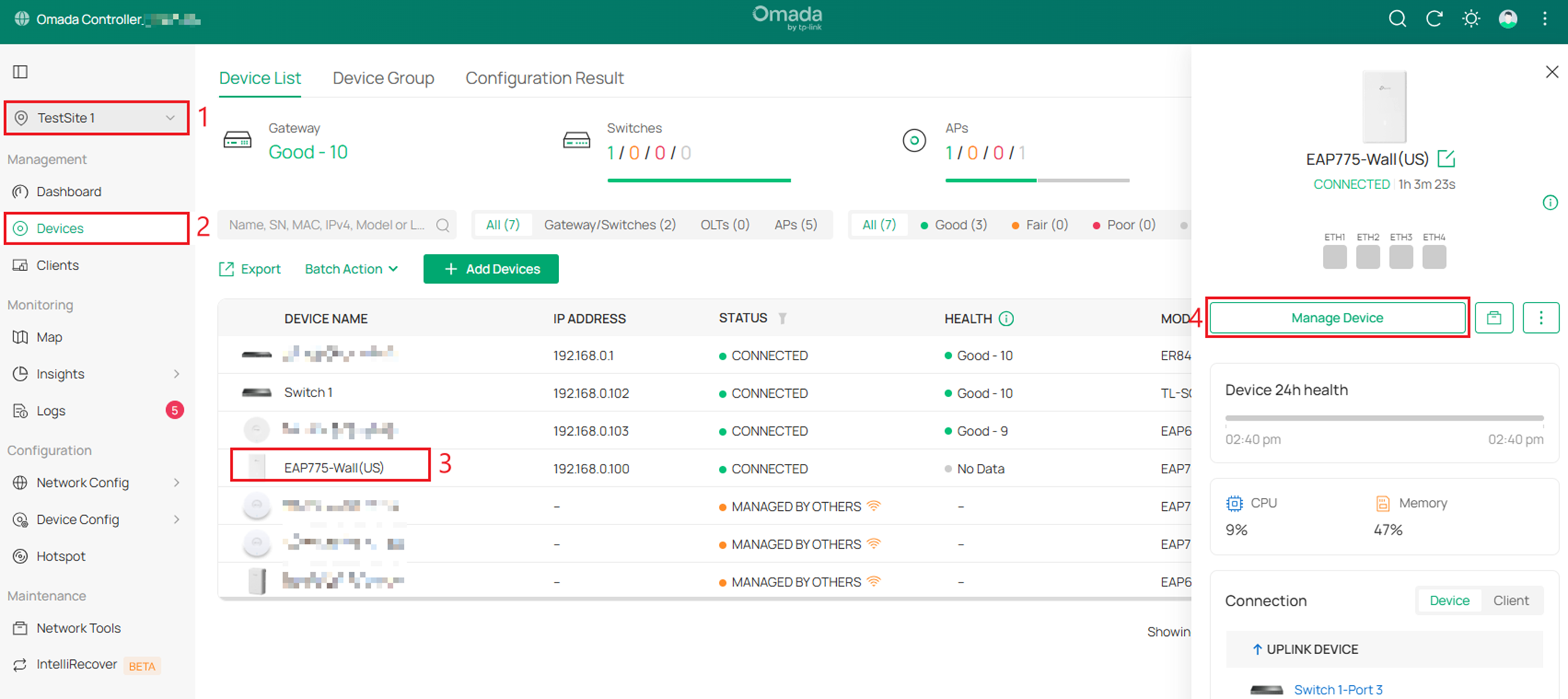Click the ETH4 port indicator

pos(1434,256)
